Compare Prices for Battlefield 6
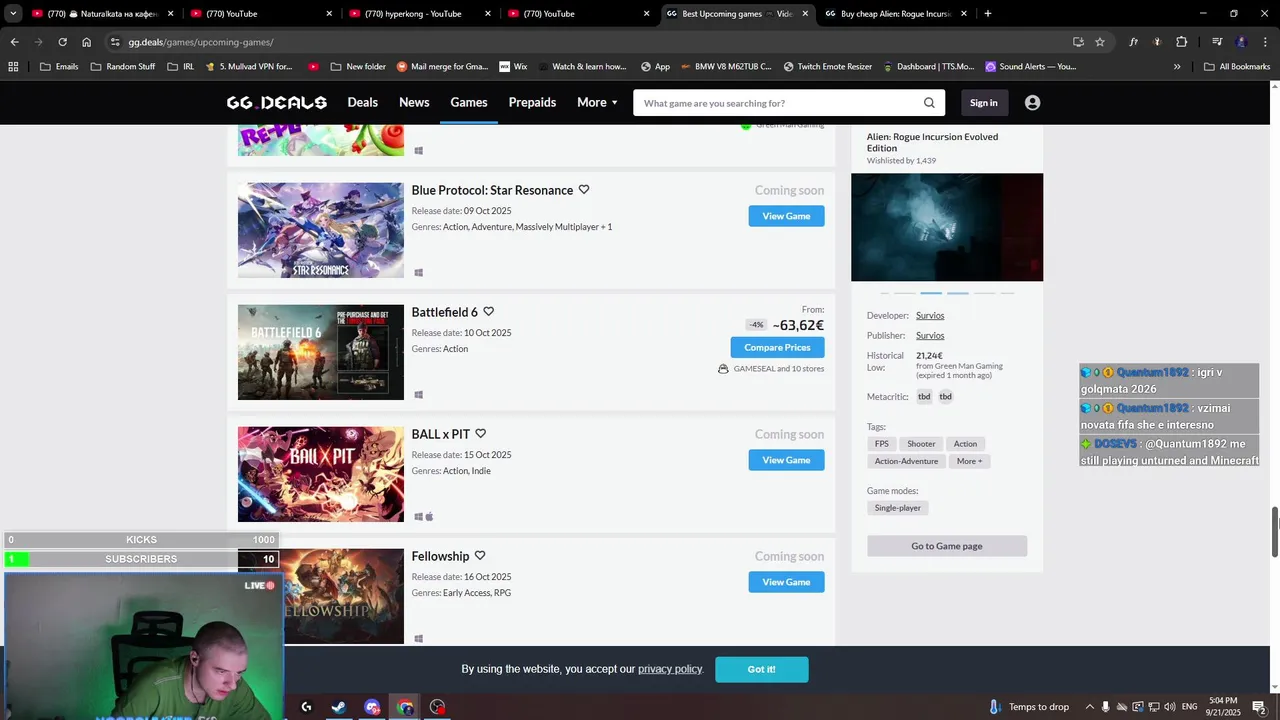This screenshot has width=1280, height=720. (x=777, y=347)
